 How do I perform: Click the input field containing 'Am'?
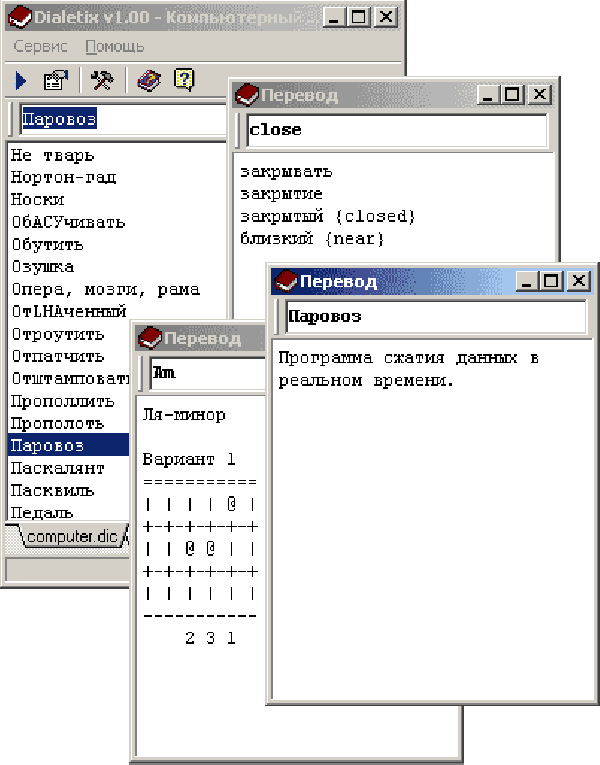pos(208,373)
